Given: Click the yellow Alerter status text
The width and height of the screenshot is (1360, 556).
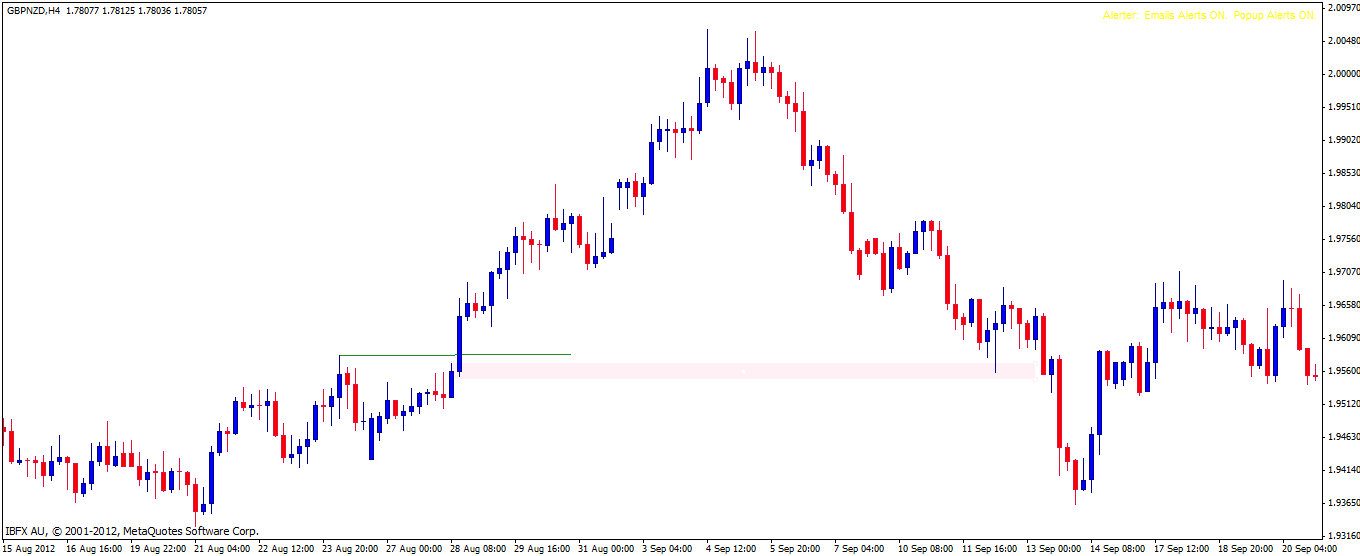Looking at the screenshot, I should pyautogui.click(x=1208, y=16).
